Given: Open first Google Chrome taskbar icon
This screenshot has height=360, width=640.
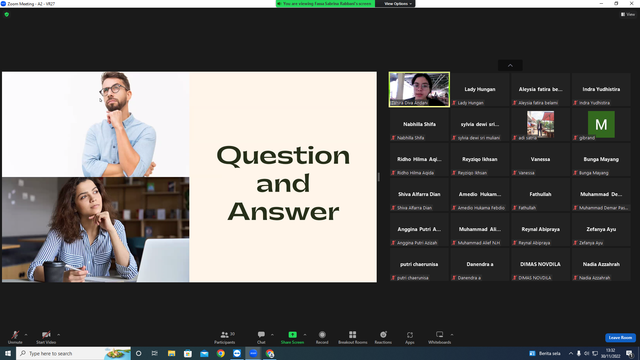Looking at the screenshot, I should coord(220,353).
